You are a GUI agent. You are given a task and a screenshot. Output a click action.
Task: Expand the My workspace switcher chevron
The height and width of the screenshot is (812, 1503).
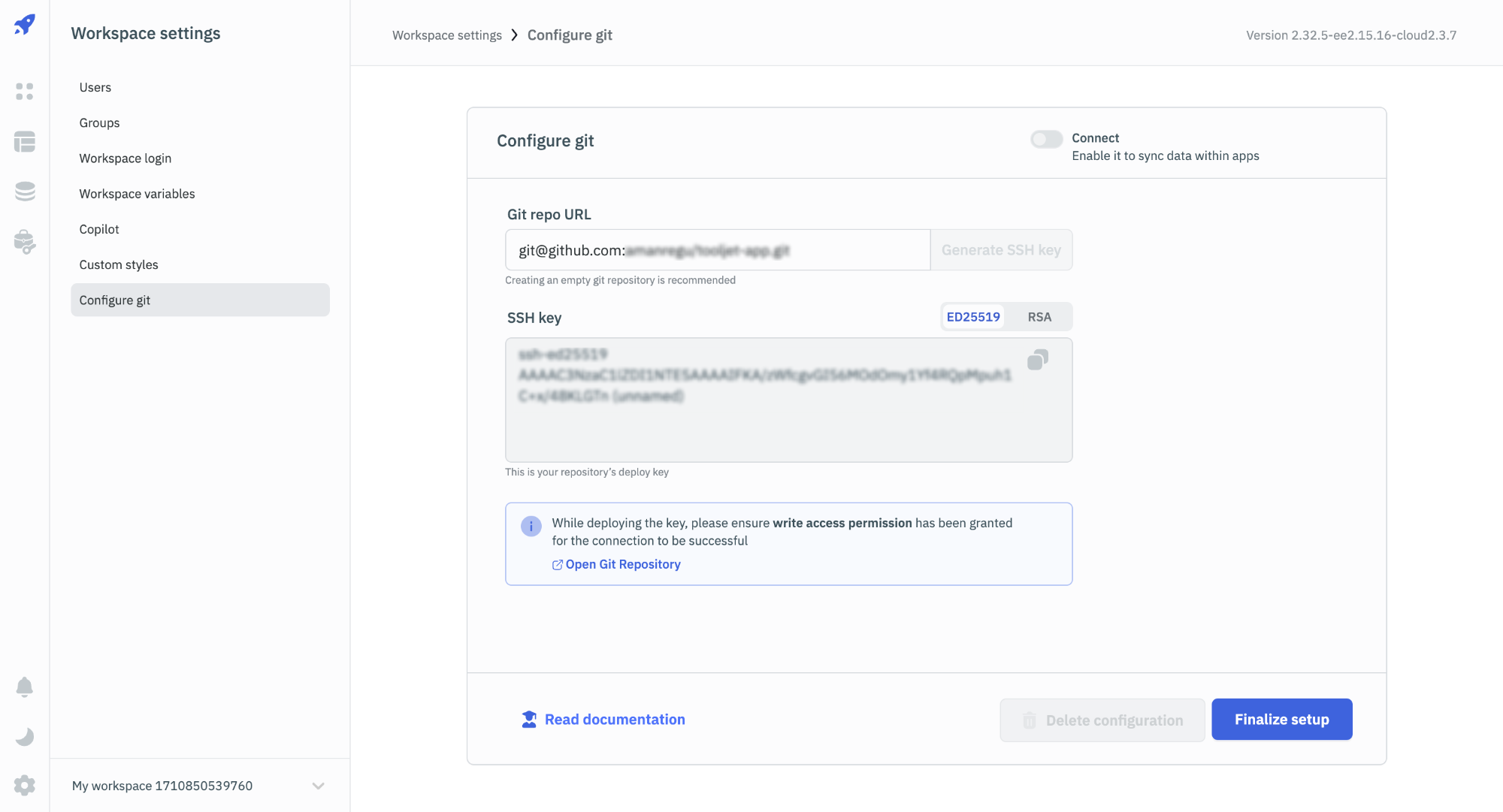318,786
